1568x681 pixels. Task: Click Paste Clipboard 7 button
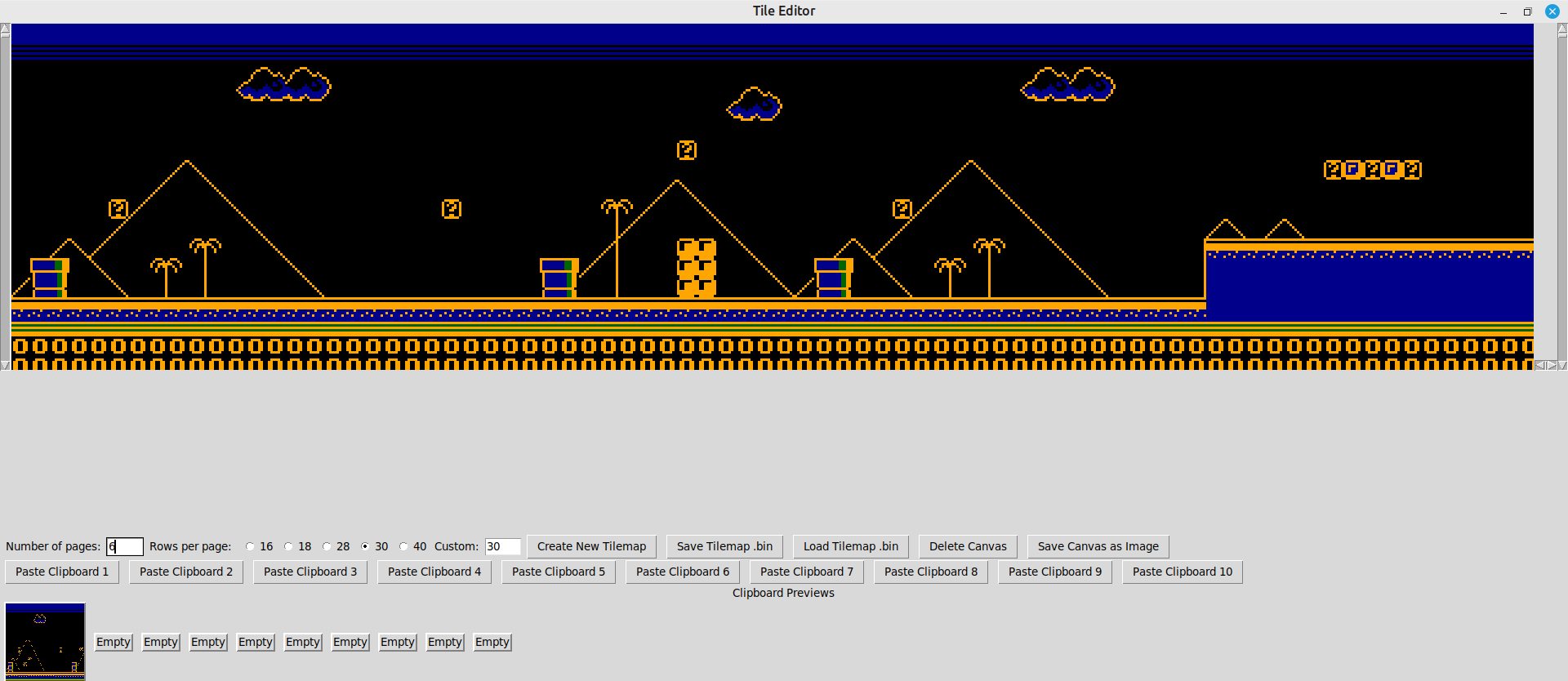click(x=807, y=572)
